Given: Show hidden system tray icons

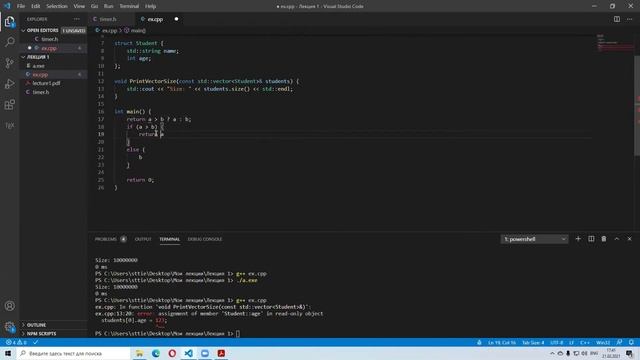Looking at the screenshot, I should (552, 353).
